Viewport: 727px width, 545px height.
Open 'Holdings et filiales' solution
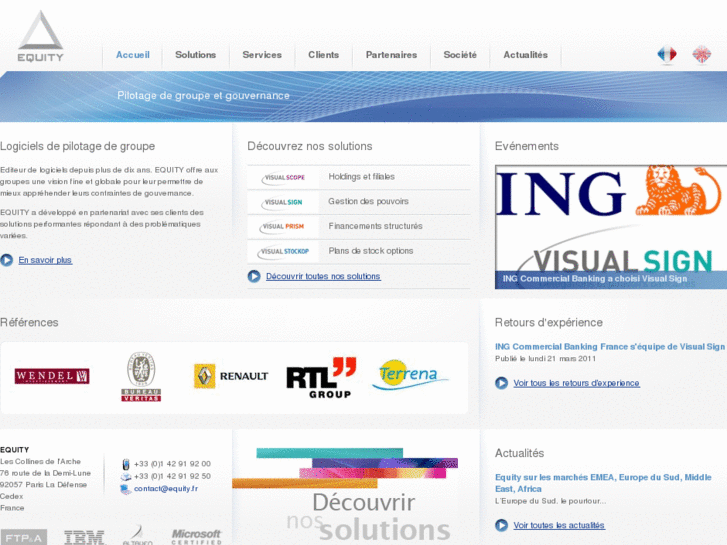pyautogui.click(x=362, y=177)
